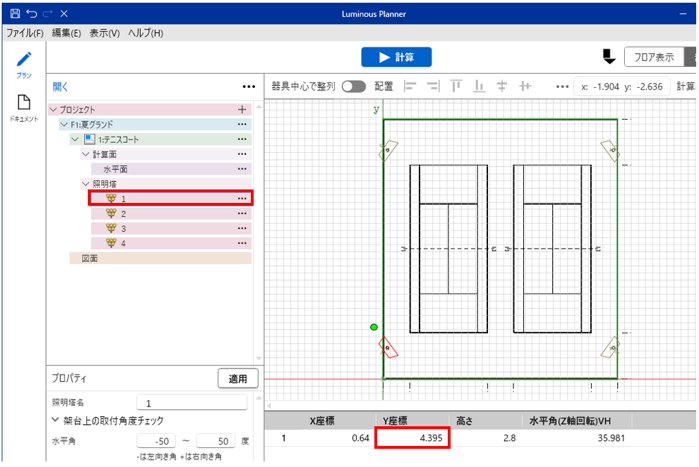Click the Y座標 value 4.395 cell
The image size is (699, 467).
click(x=412, y=437)
